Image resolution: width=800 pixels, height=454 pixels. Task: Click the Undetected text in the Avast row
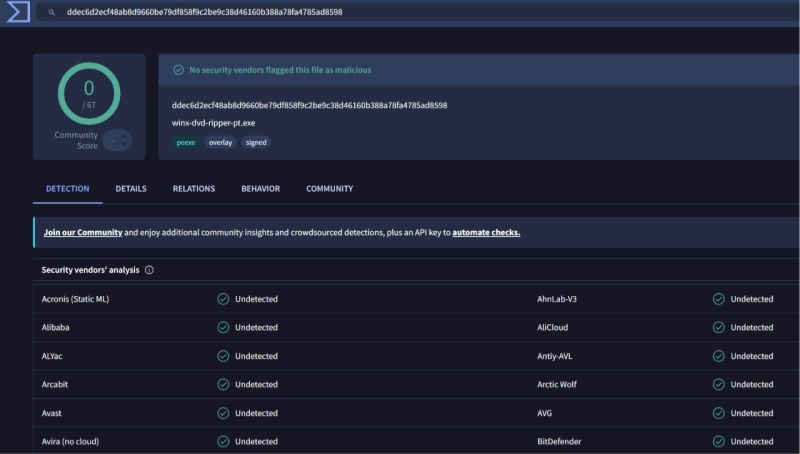pos(256,413)
